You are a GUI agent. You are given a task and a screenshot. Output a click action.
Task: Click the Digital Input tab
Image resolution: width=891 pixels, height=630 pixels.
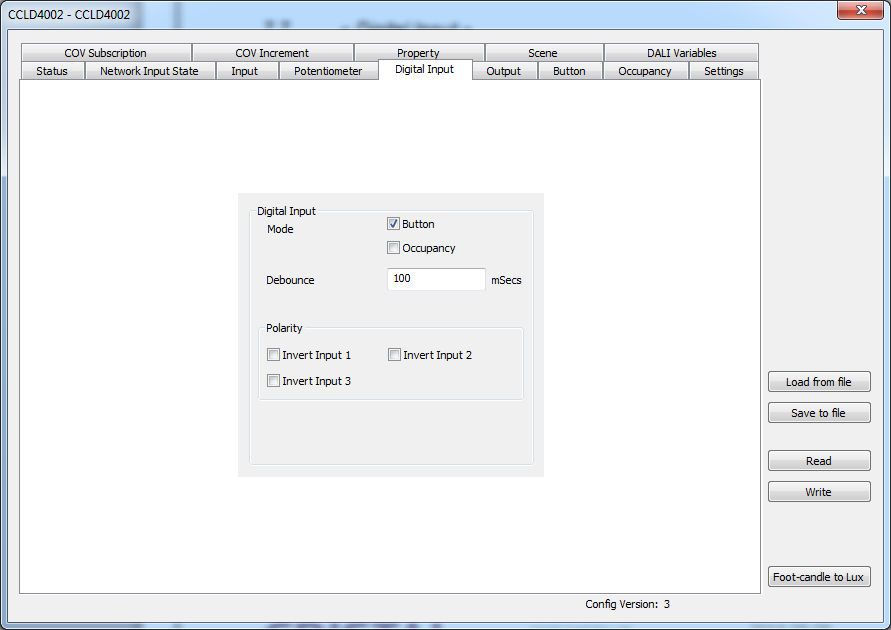pyautogui.click(x=424, y=69)
